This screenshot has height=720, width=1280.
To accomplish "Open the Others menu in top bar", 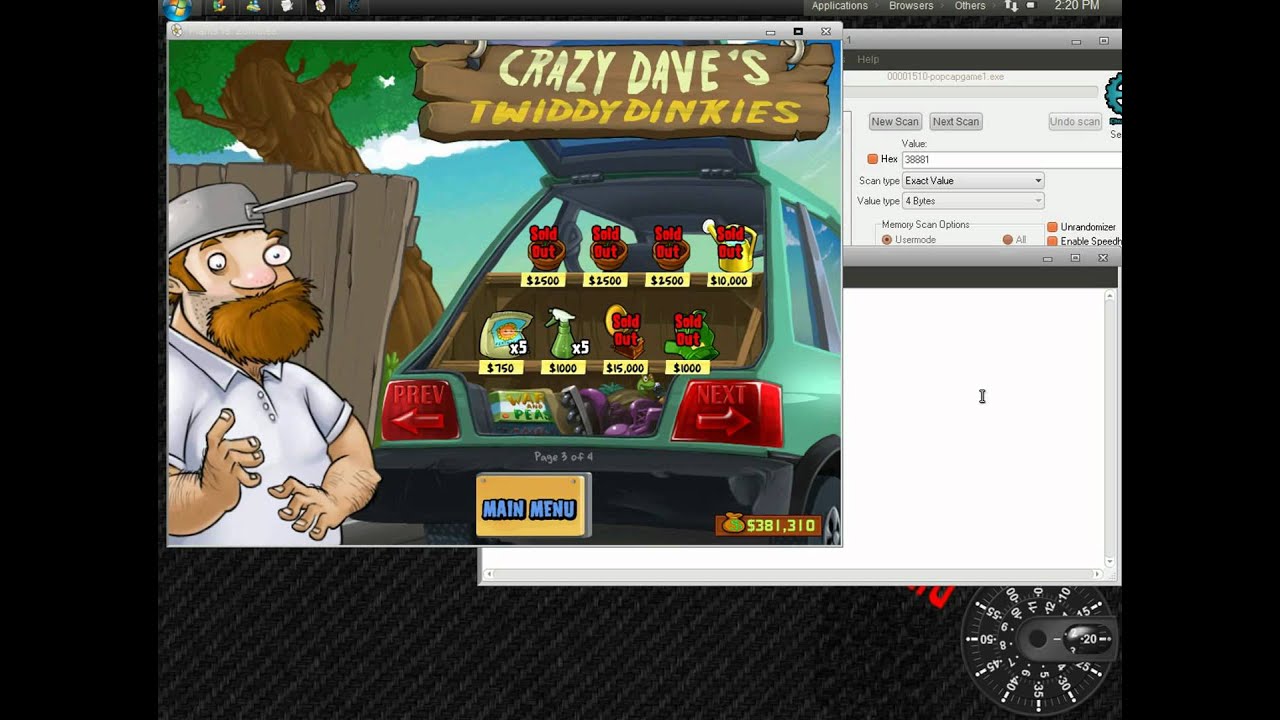I will 970,6.
